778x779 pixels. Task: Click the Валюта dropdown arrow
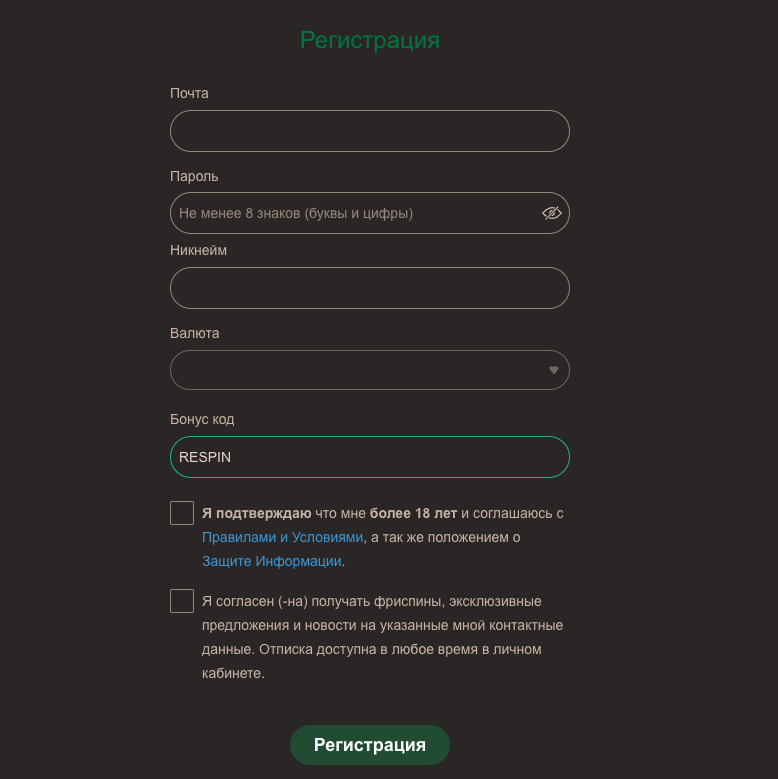click(554, 370)
